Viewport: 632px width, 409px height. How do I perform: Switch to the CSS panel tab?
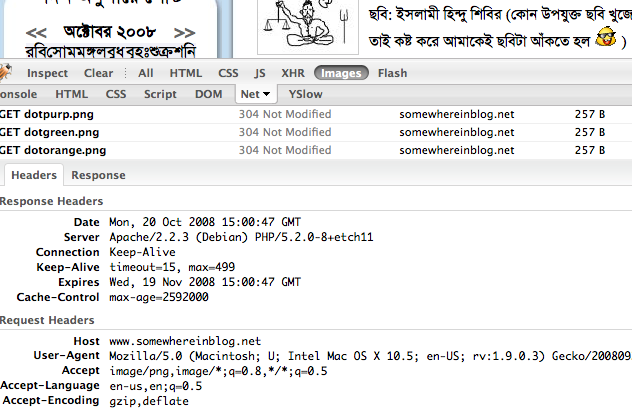pyautogui.click(x=116, y=94)
